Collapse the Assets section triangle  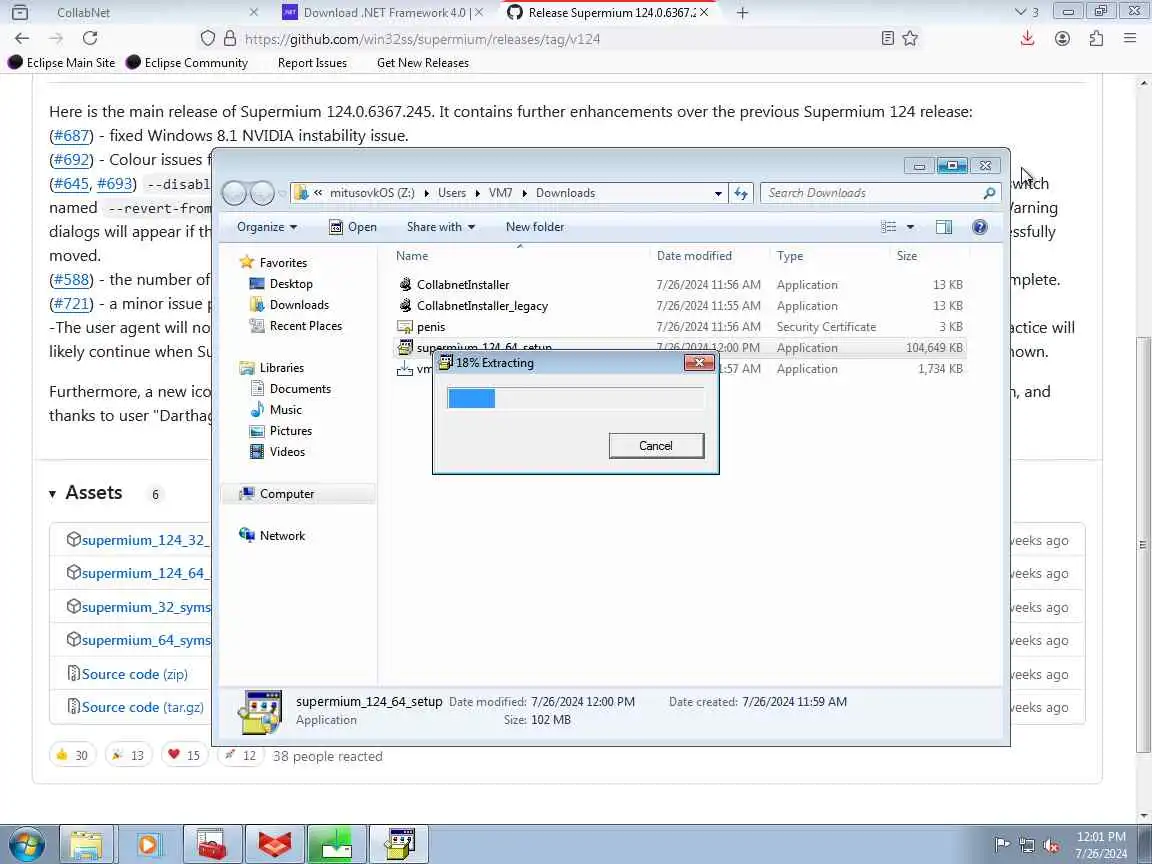point(52,494)
